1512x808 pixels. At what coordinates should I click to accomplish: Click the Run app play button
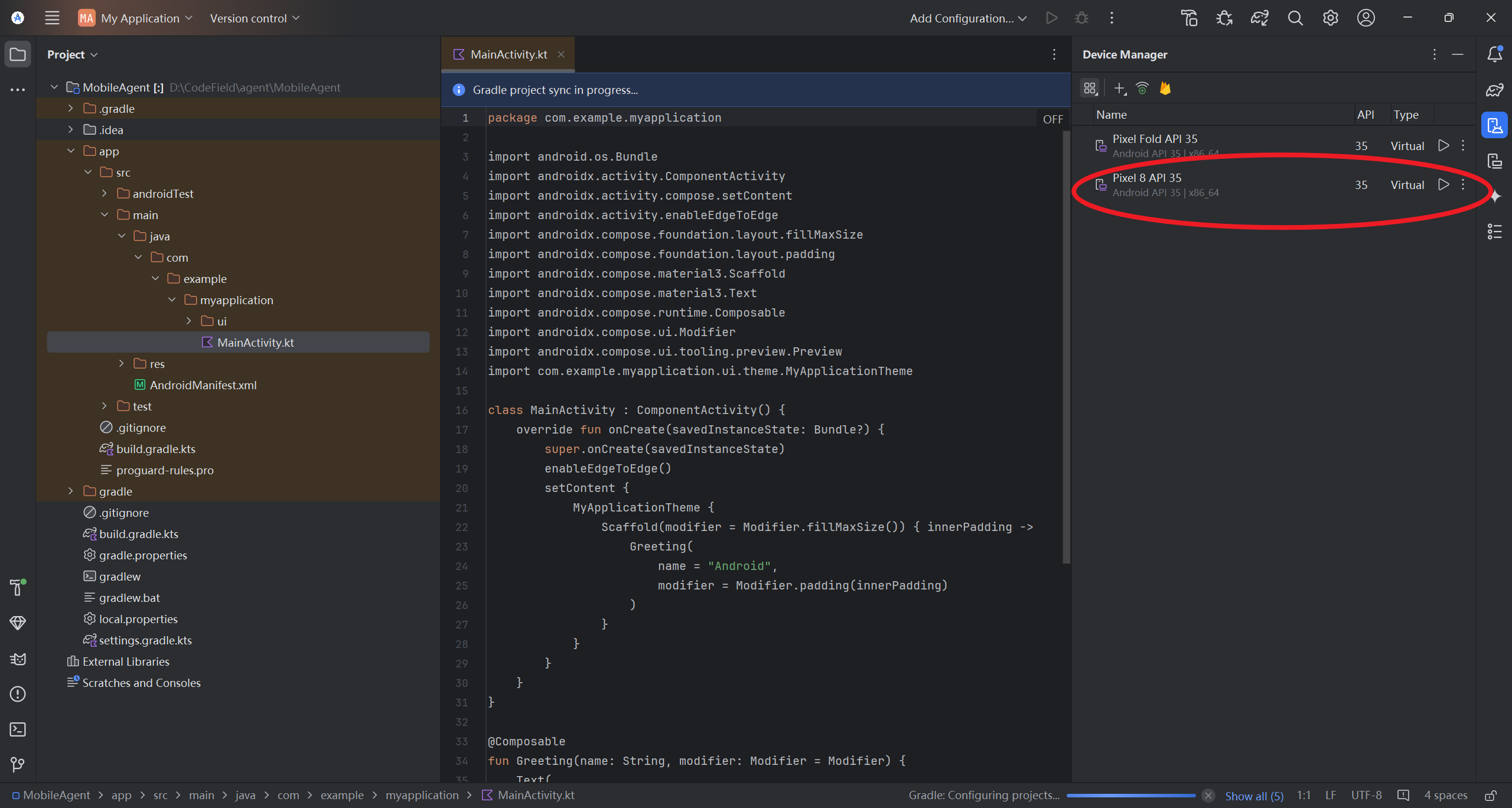pos(1051,18)
